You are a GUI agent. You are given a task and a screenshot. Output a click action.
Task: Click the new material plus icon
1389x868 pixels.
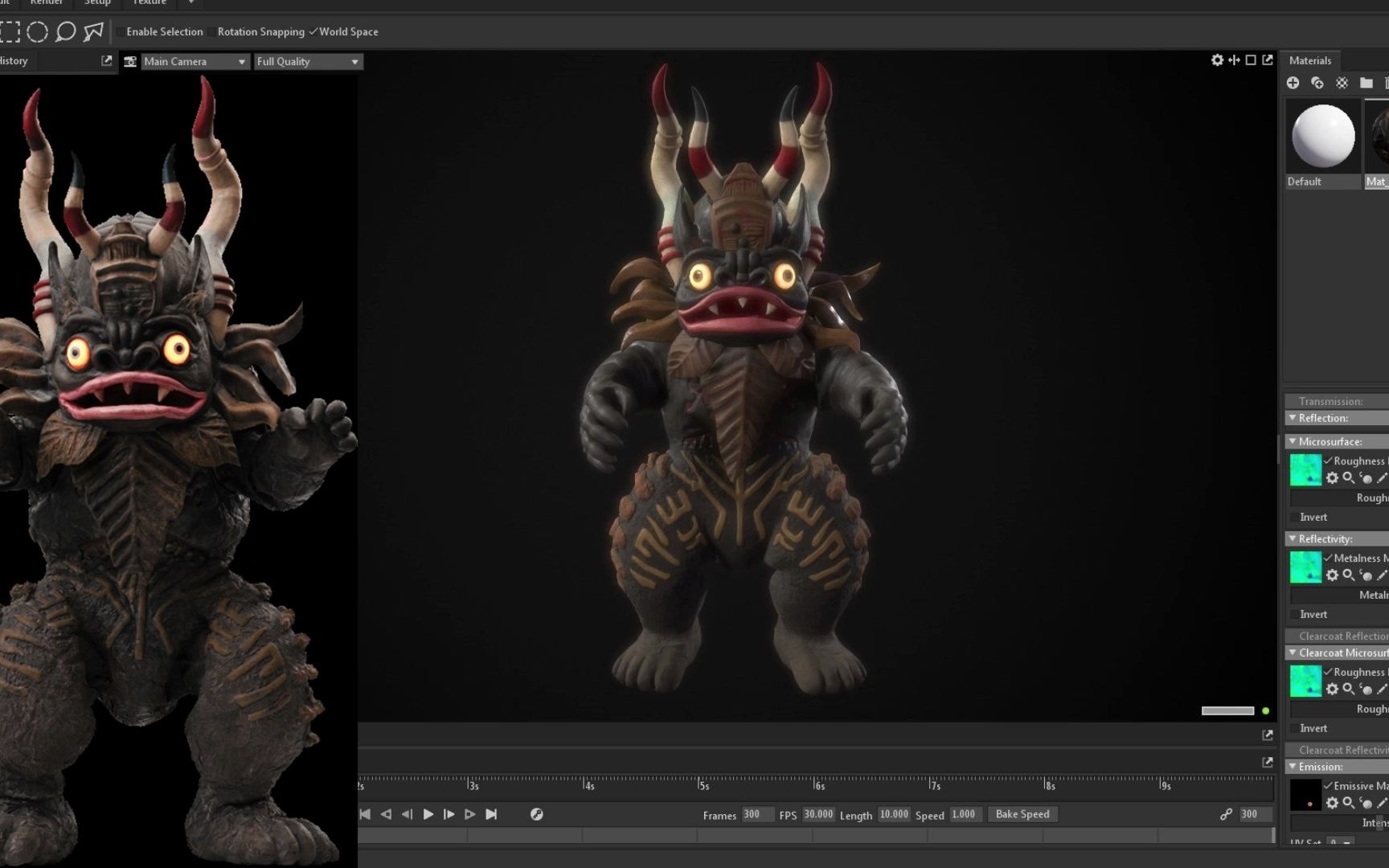click(x=1293, y=83)
